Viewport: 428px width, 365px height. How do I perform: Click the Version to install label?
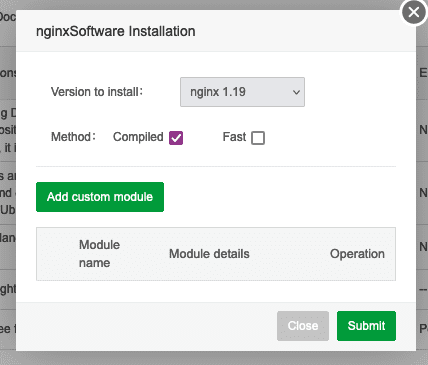[97, 92]
